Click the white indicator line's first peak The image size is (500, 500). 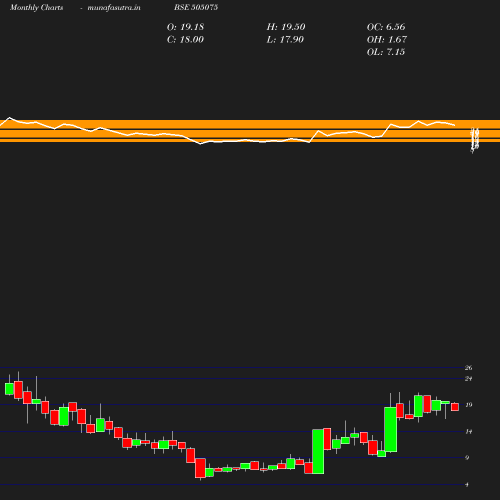(9, 118)
